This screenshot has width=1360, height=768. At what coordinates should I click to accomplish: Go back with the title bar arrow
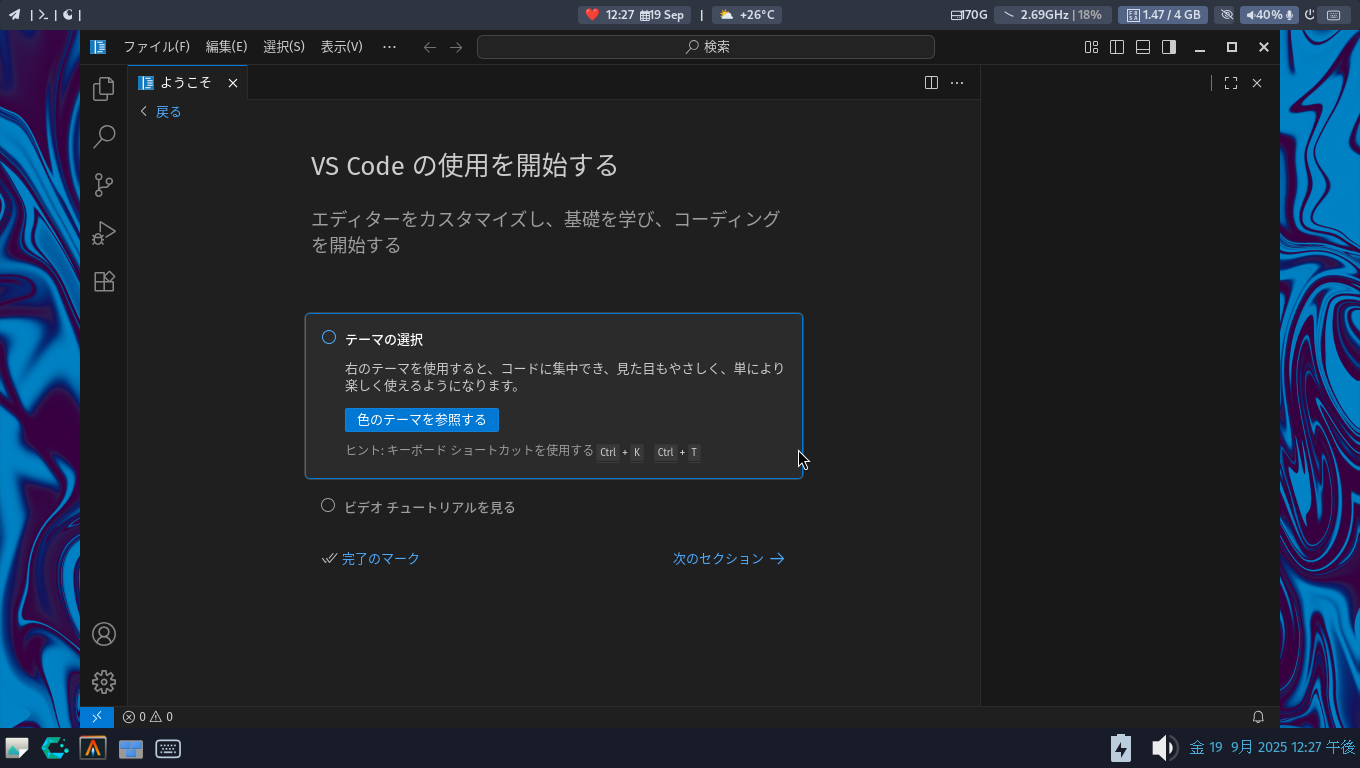point(430,47)
